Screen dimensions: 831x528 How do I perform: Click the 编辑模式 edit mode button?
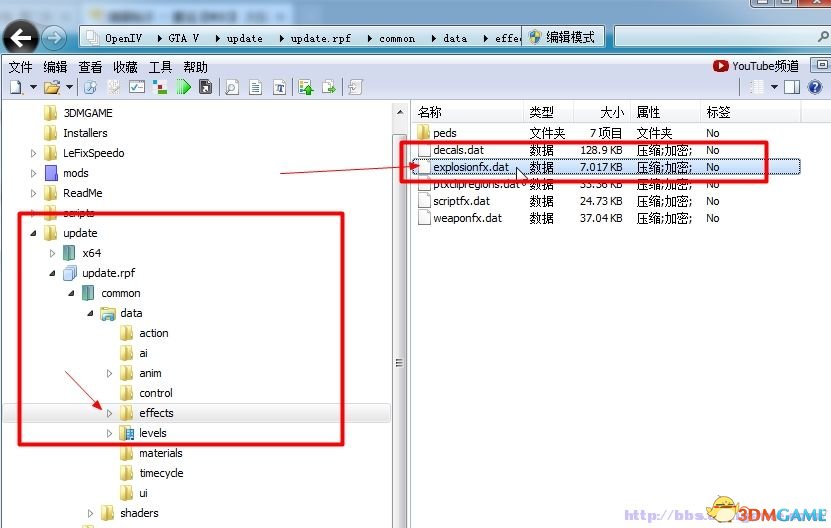tap(563, 37)
